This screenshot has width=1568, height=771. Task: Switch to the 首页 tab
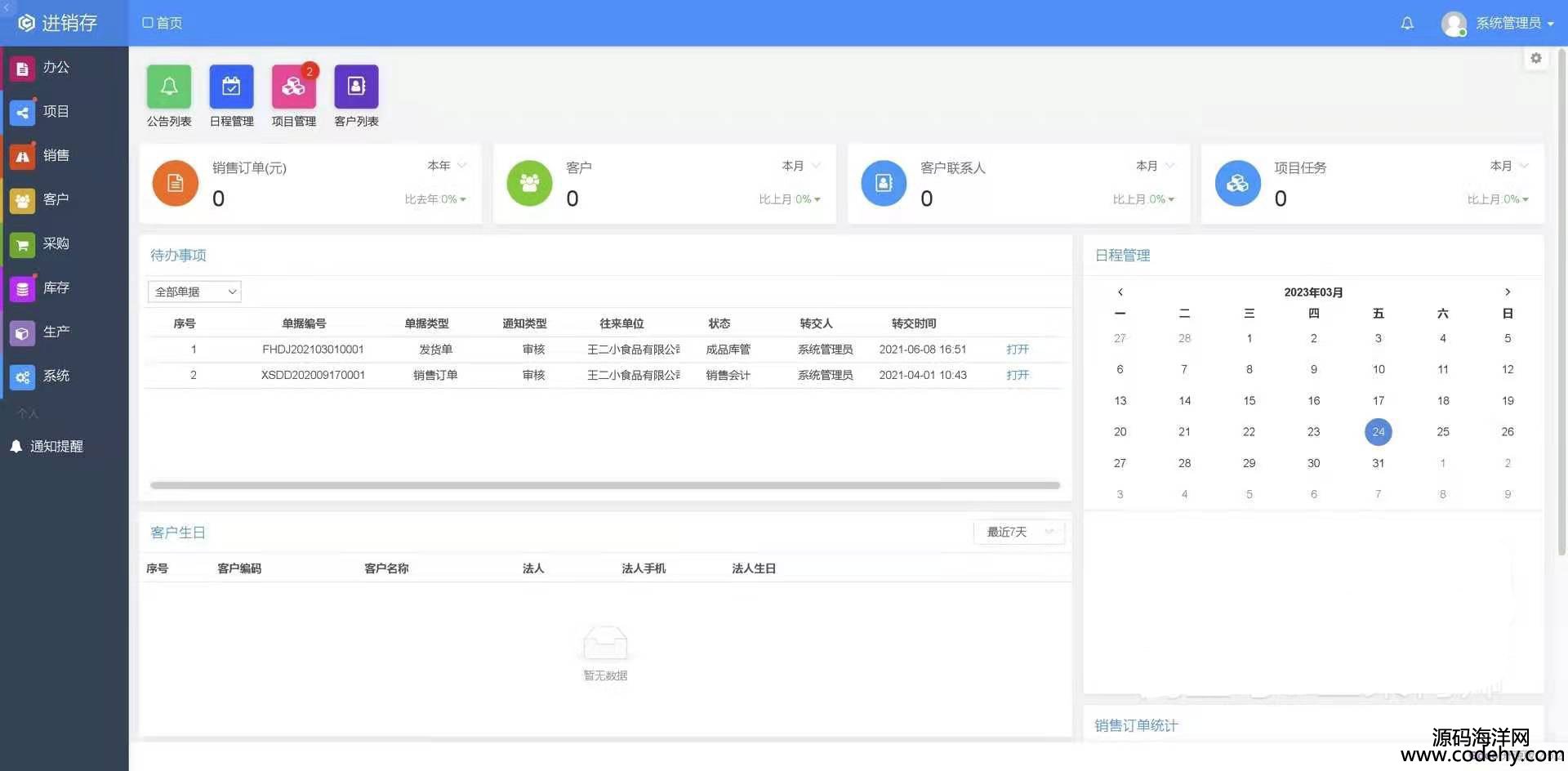pyautogui.click(x=163, y=23)
